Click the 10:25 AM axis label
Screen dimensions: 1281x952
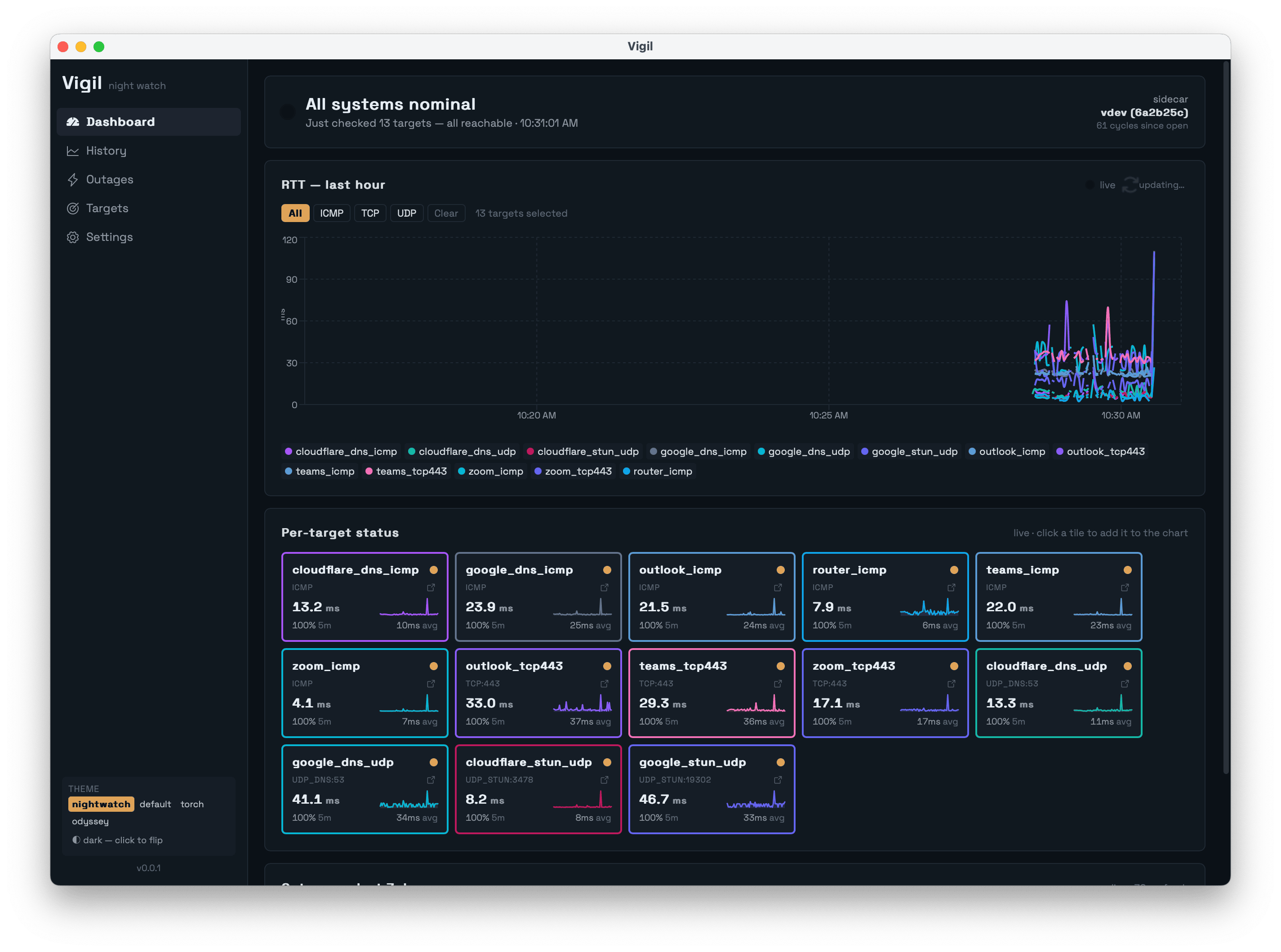tap(829, 415)
